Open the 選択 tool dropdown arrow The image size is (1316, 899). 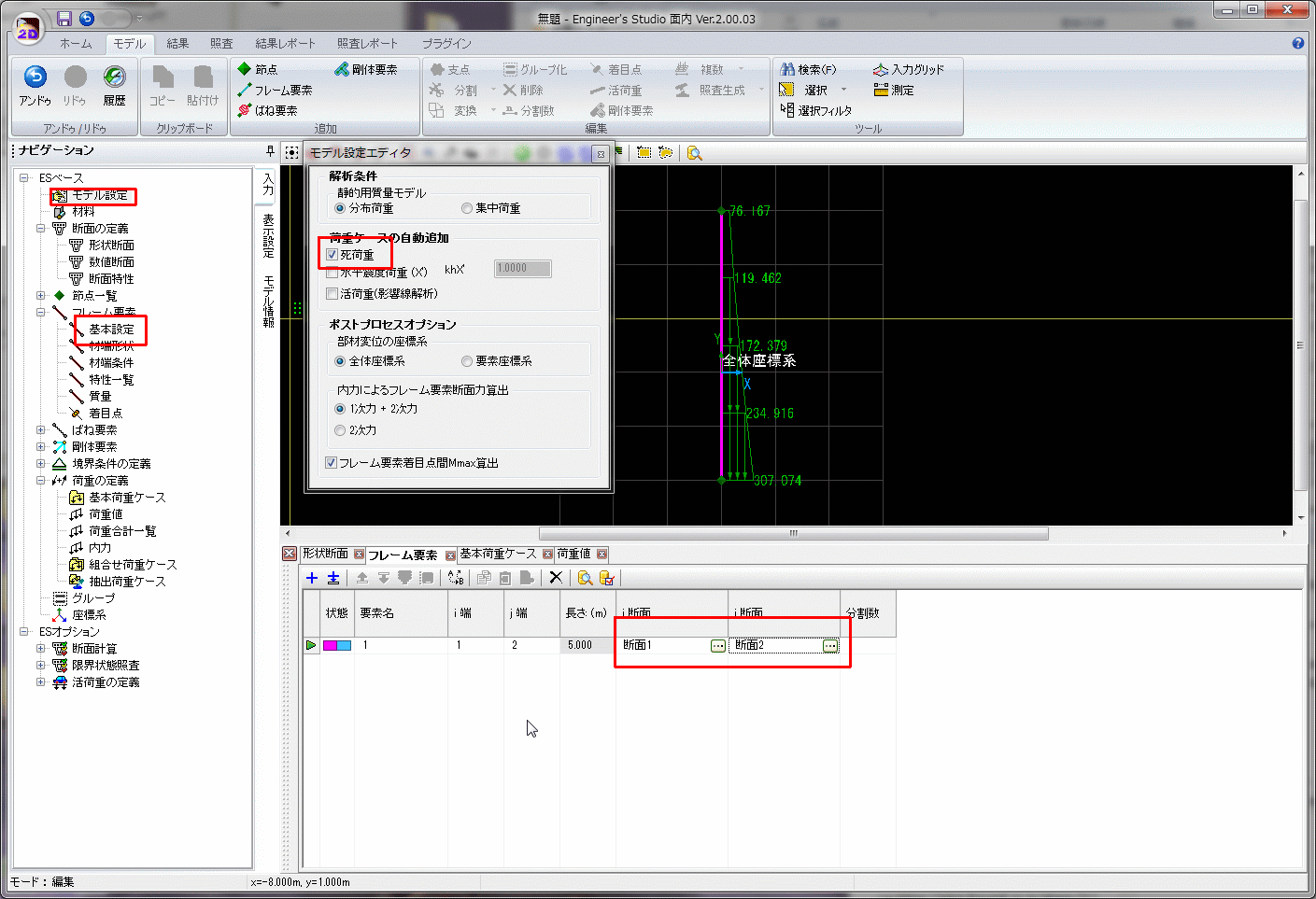point(843,90)
